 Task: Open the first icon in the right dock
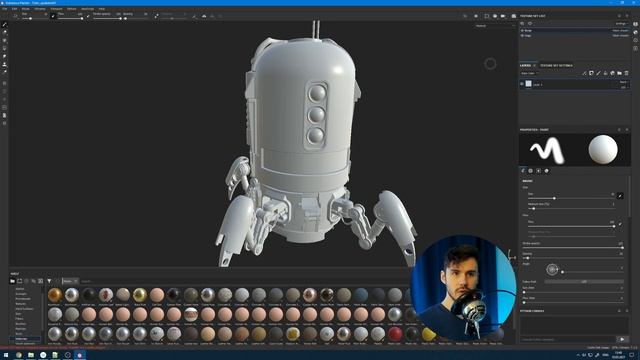pyautogui.click(x=636, y=24)
